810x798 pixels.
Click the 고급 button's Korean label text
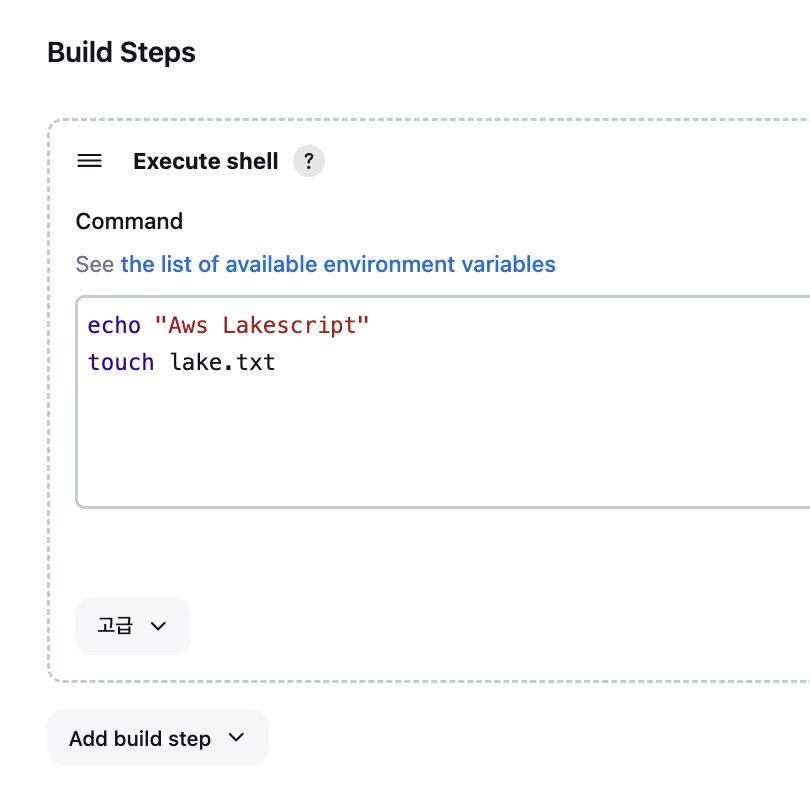coord(114,626)
